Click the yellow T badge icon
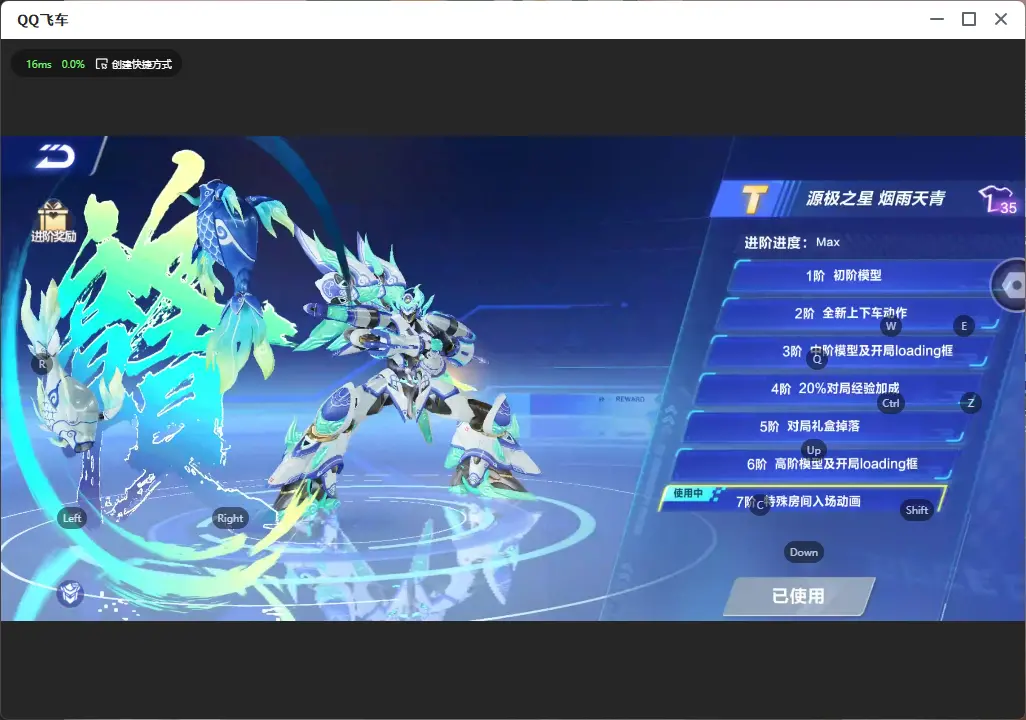Image resolution: width=1026 pixels, height=720 pixels. 754,198
